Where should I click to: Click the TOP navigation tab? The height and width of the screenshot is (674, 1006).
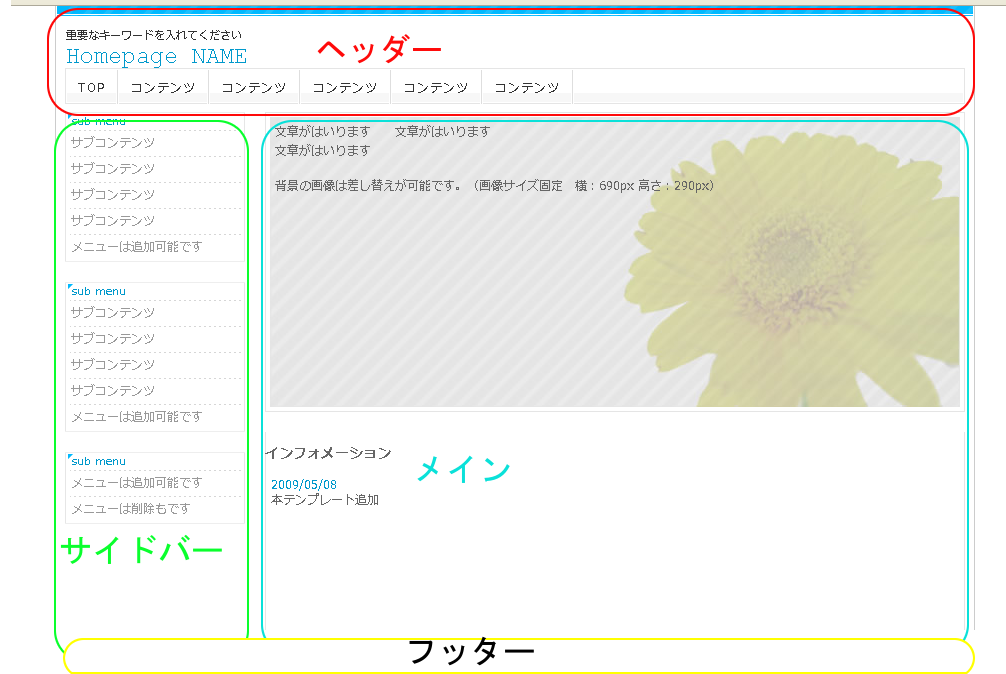coord(91,87)
